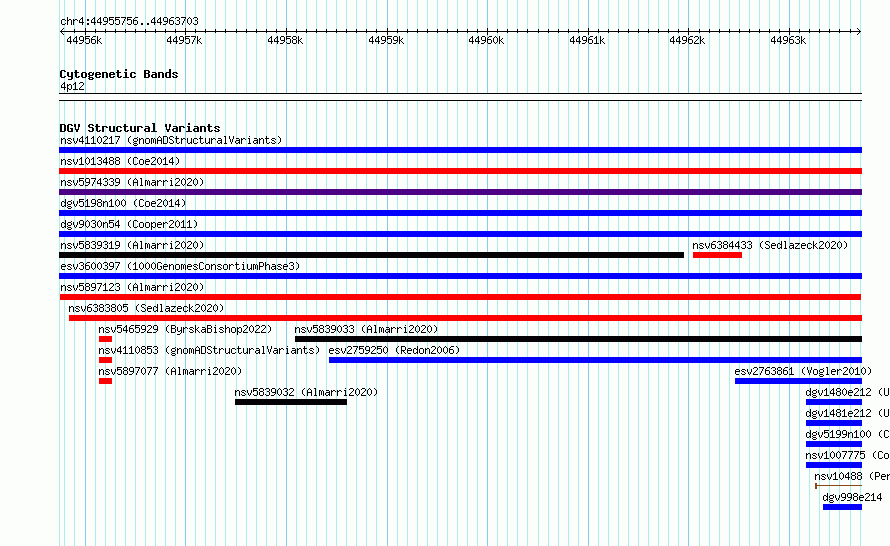Open the nsv4110217 (gnomADStructuralVariants) label
Image resolution: width=890 pixels, height=546 pixels.
[171, 140]
